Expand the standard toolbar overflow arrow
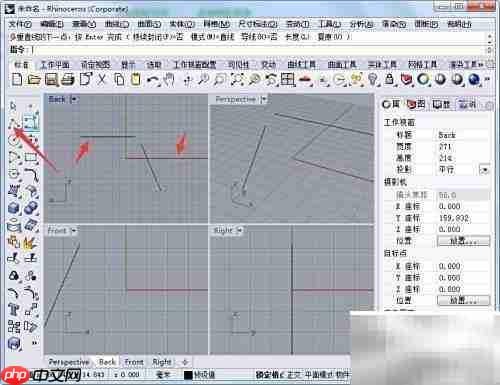 (x=487, y=79)
